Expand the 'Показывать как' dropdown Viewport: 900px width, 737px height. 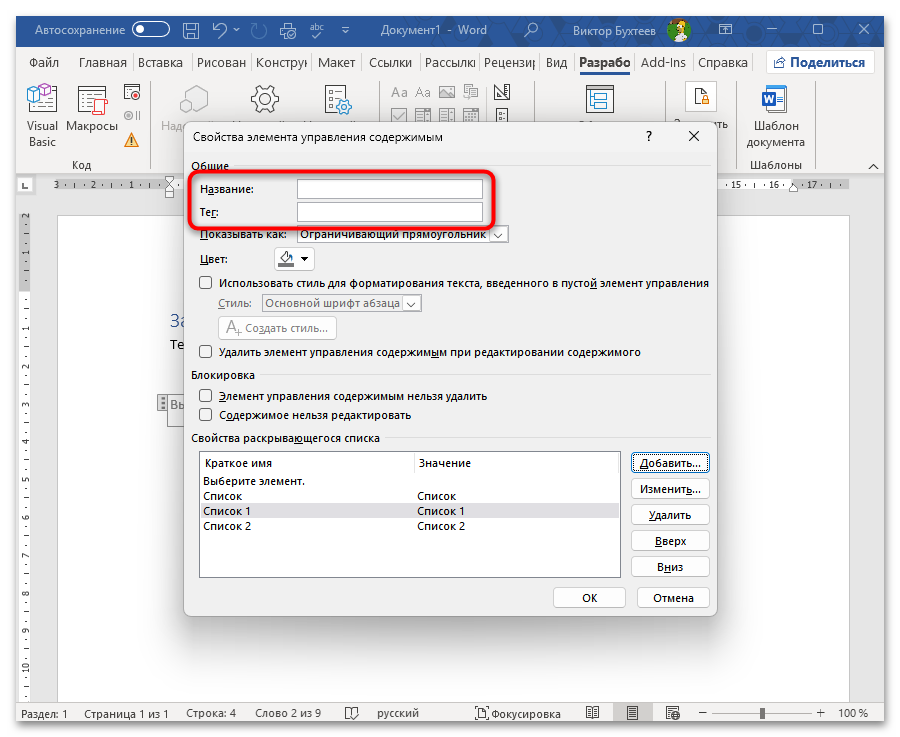[x=500, y=234]
